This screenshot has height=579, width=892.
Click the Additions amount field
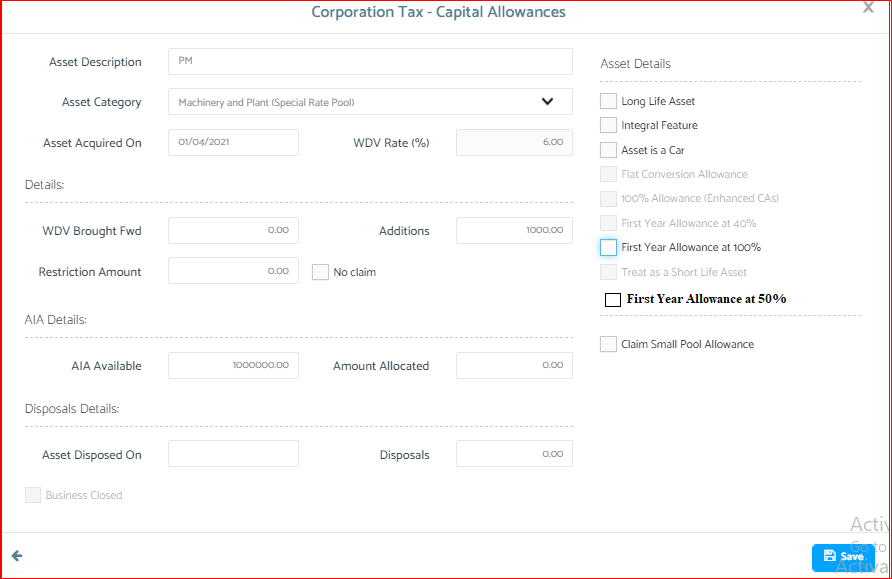(514, 230)
